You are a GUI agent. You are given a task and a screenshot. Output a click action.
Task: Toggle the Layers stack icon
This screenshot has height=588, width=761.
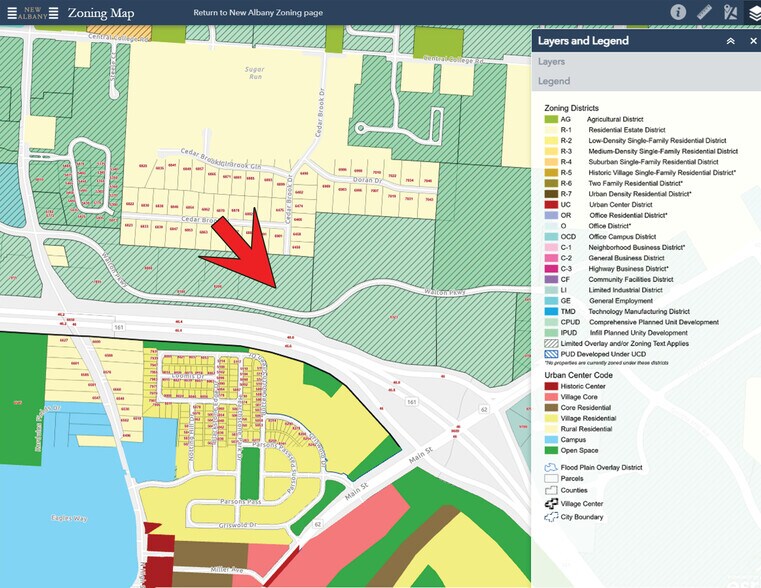(x=753, y=13)
